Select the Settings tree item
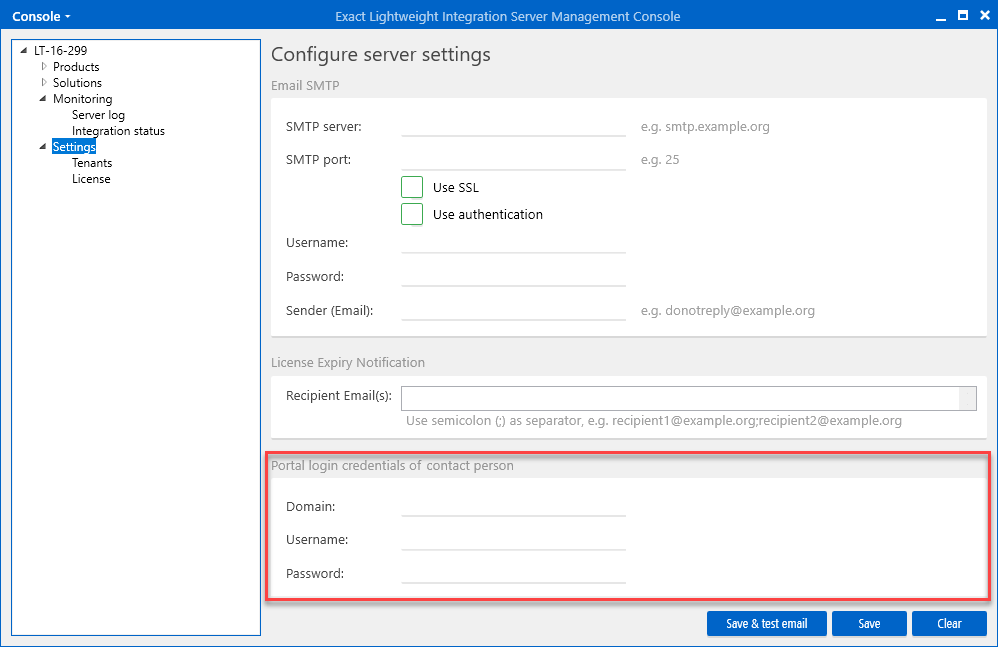 (x=74, y=147)
